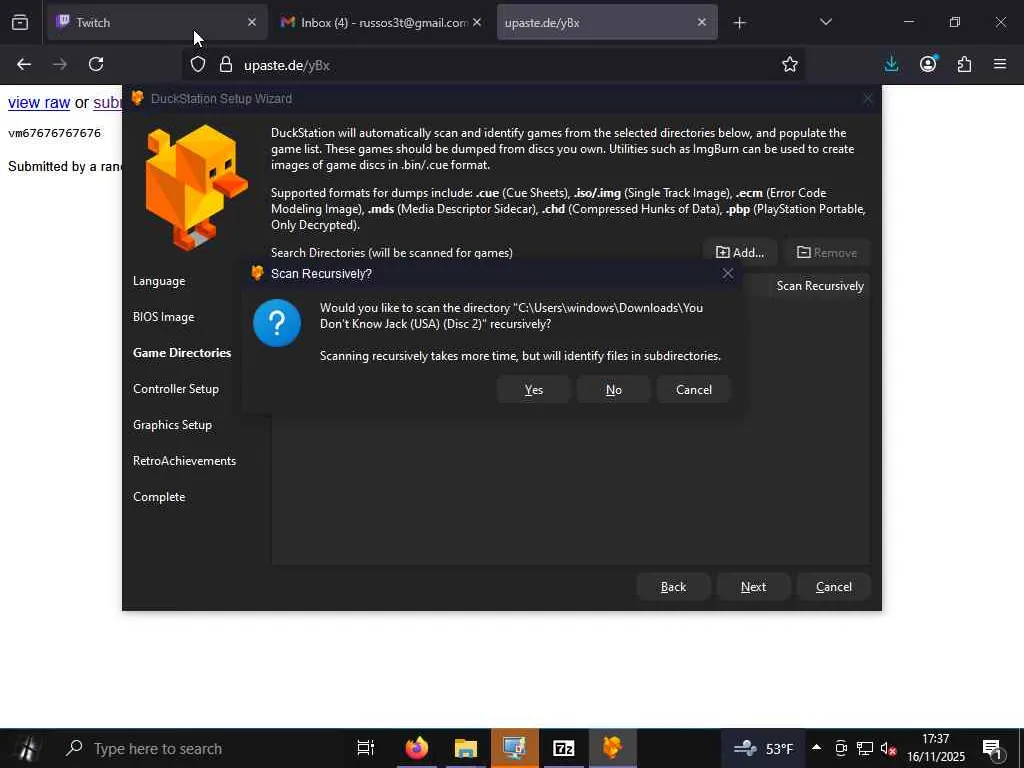Click the Meet Now camera tray icon
Viewport: 1024px width, 768px height.
841,748
